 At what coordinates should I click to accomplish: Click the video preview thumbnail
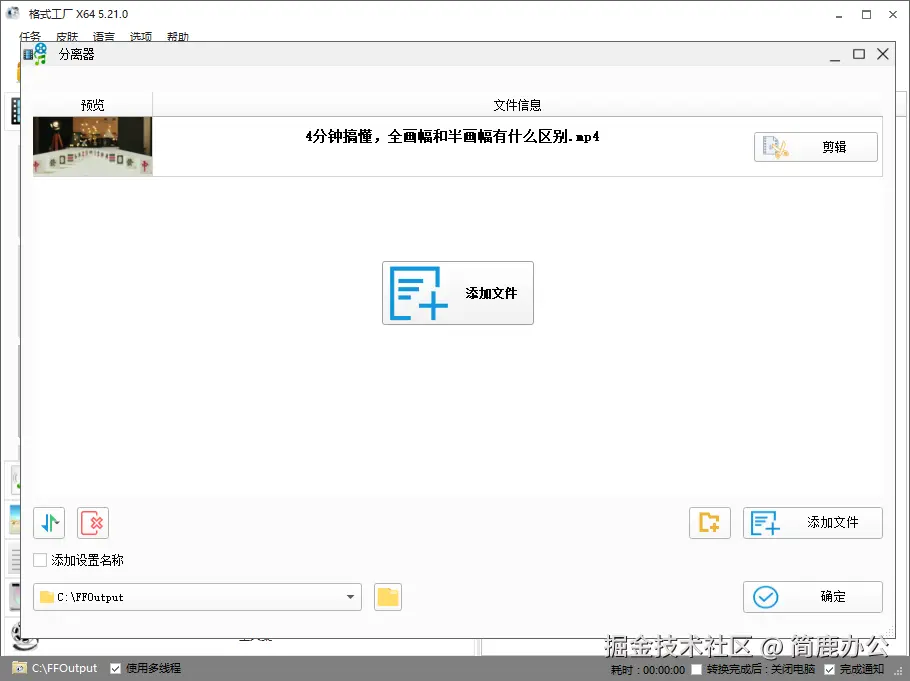(x=92, y=146)
